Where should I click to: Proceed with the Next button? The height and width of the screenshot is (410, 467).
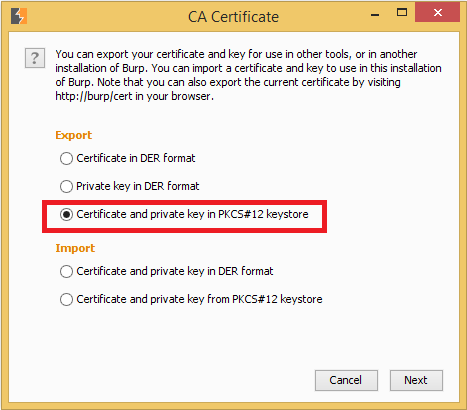pyautogui.click(x=416, y=380)
